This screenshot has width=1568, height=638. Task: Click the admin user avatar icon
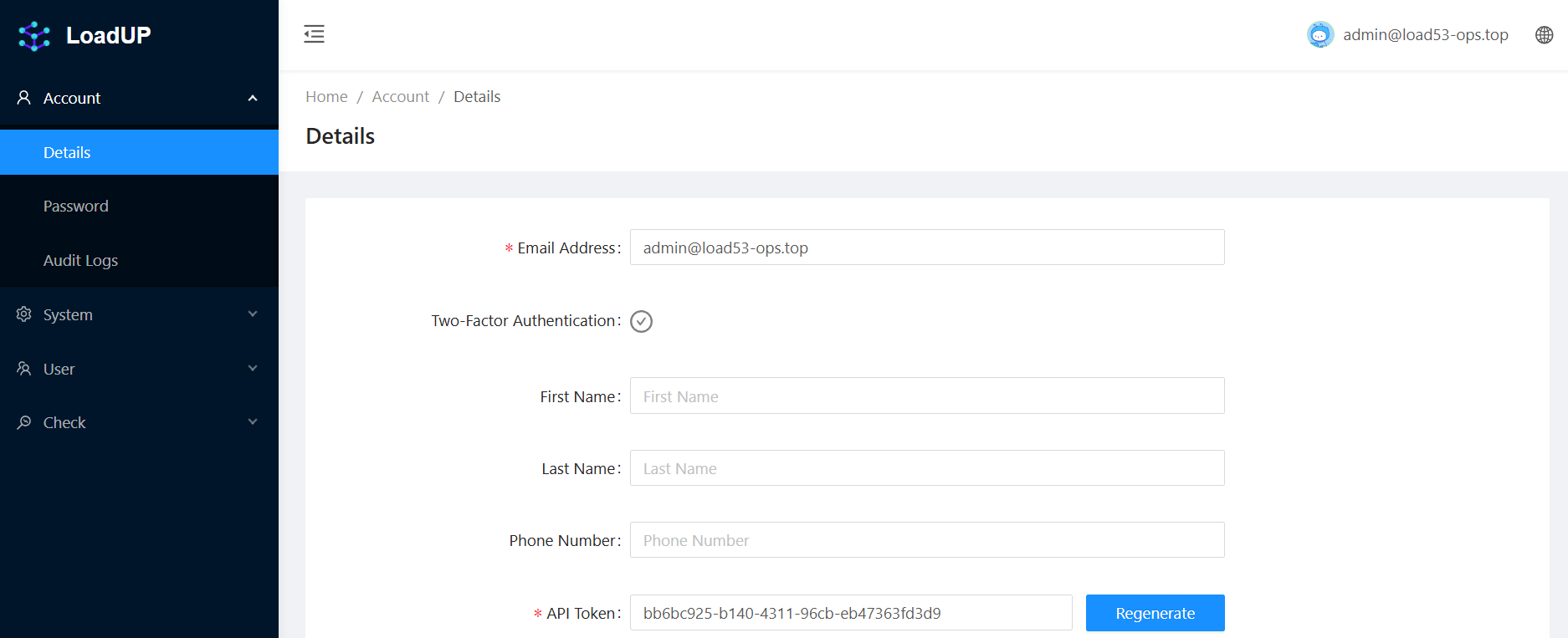[x=1319, y=35]
